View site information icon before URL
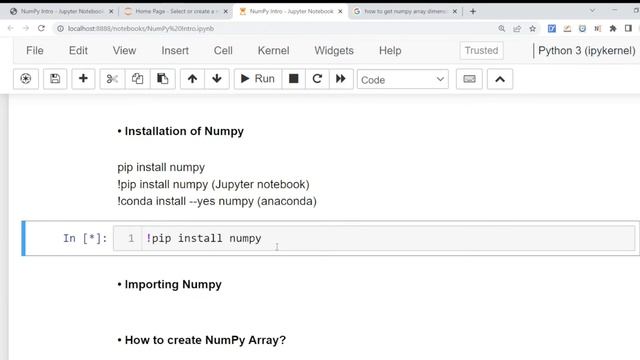This screenshot has height=360, width=640. click(60, 29)
